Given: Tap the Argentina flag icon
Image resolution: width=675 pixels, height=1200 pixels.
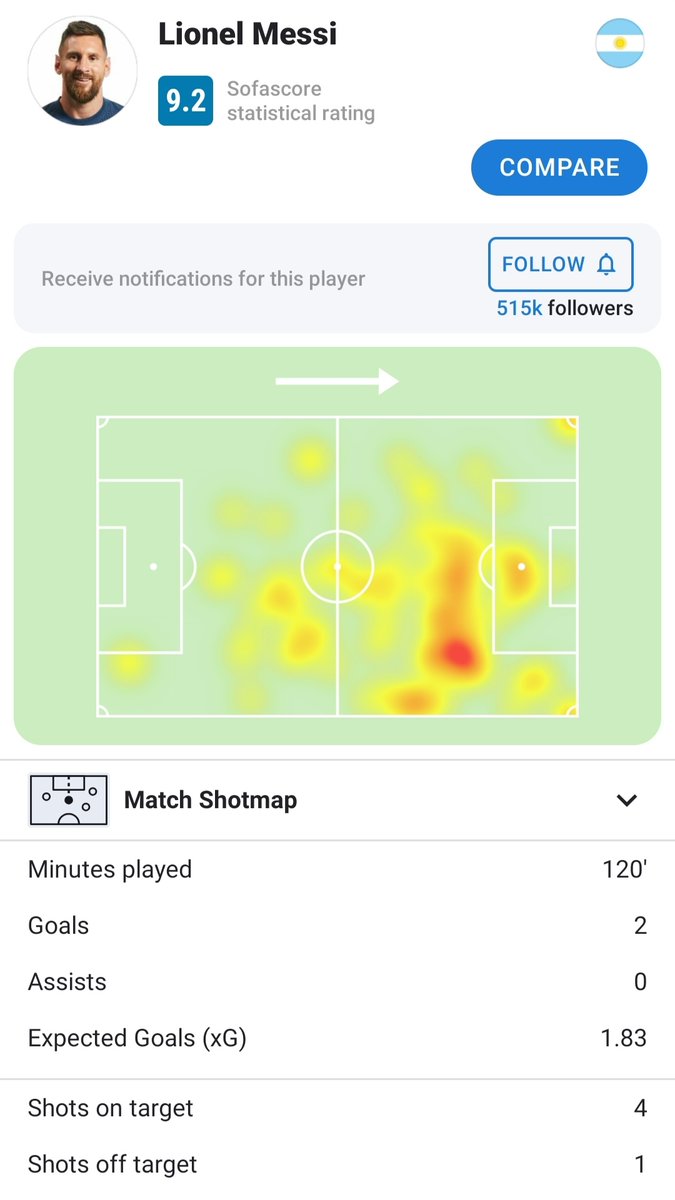Looking at the screenshot, I should point(620,44).
